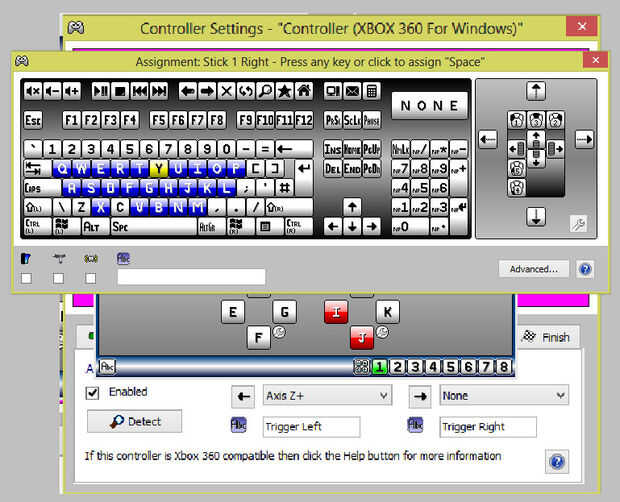Click the mute volume media key
Screen dimensions: 620x502
pos(33,91)
